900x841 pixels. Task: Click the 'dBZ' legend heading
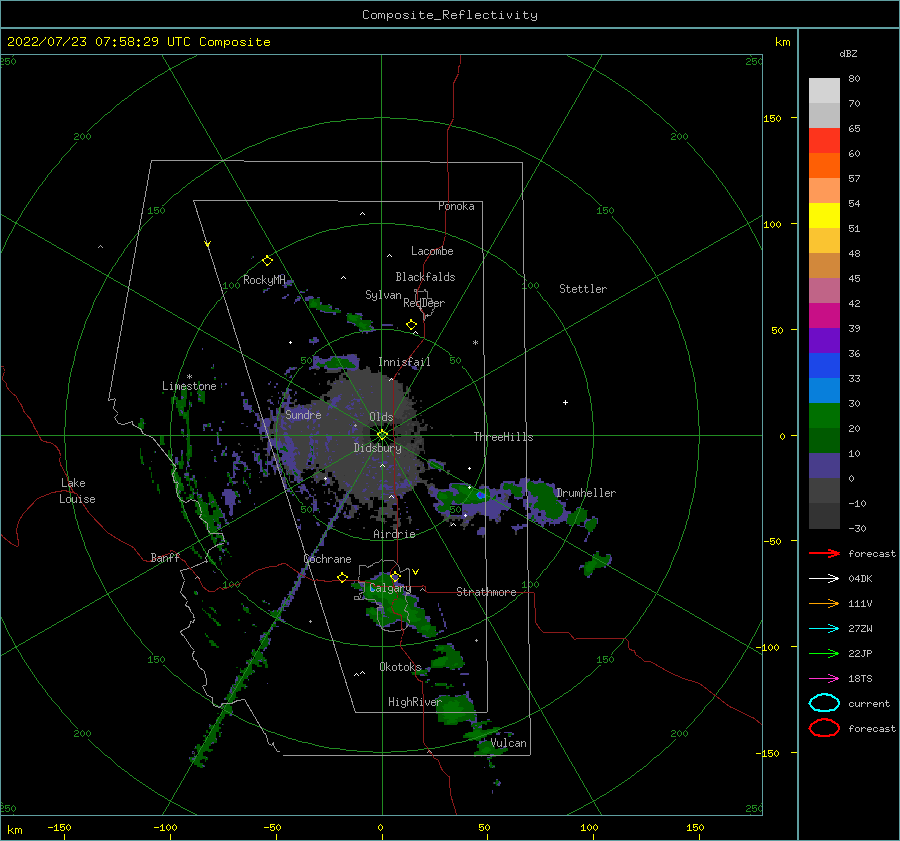848,53
